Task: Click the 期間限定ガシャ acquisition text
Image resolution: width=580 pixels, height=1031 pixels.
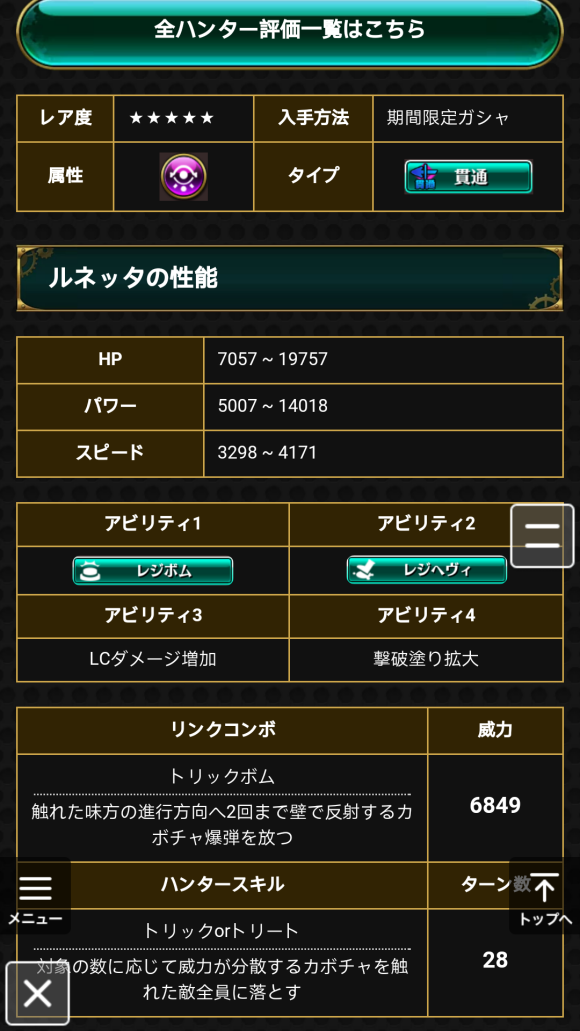Action: (x=448, y=118)
